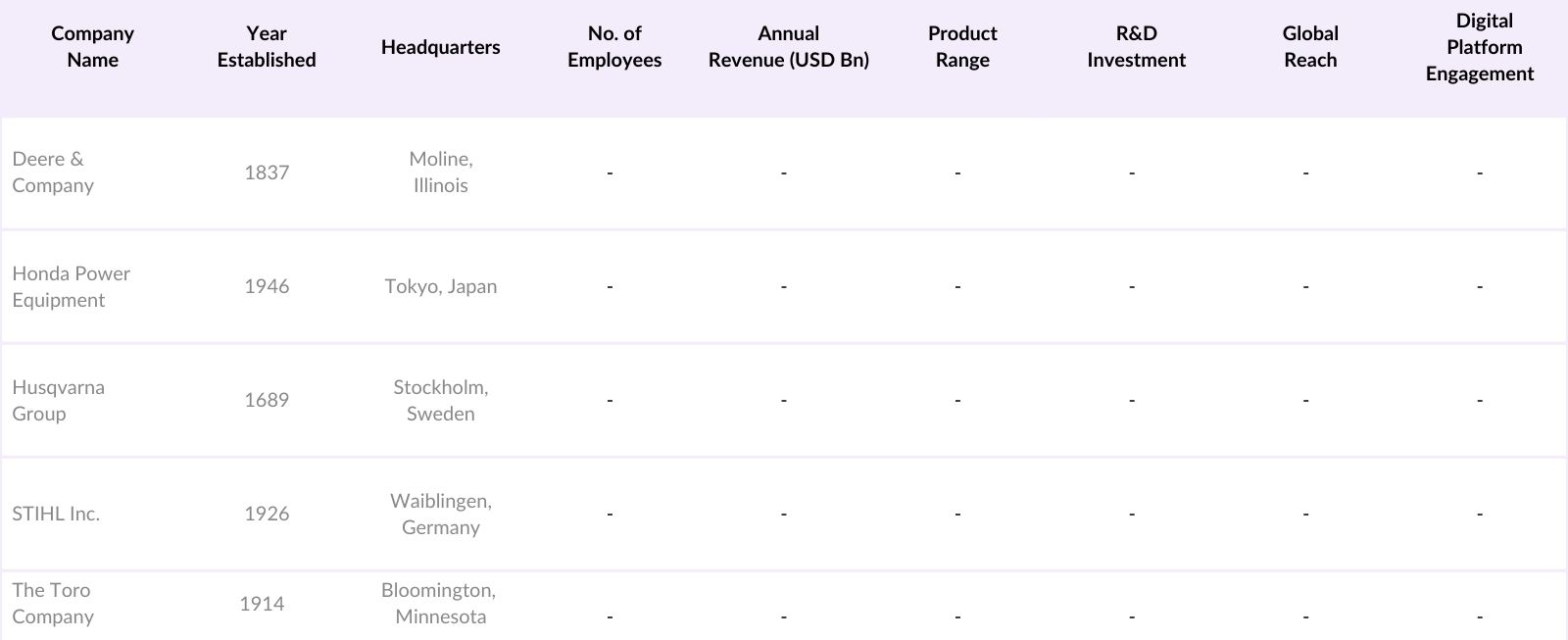This screenshot has width=1568, height=640.
Task: Select the Bloomington, Minnesota headquarters cell
Action: pos(438,604)
